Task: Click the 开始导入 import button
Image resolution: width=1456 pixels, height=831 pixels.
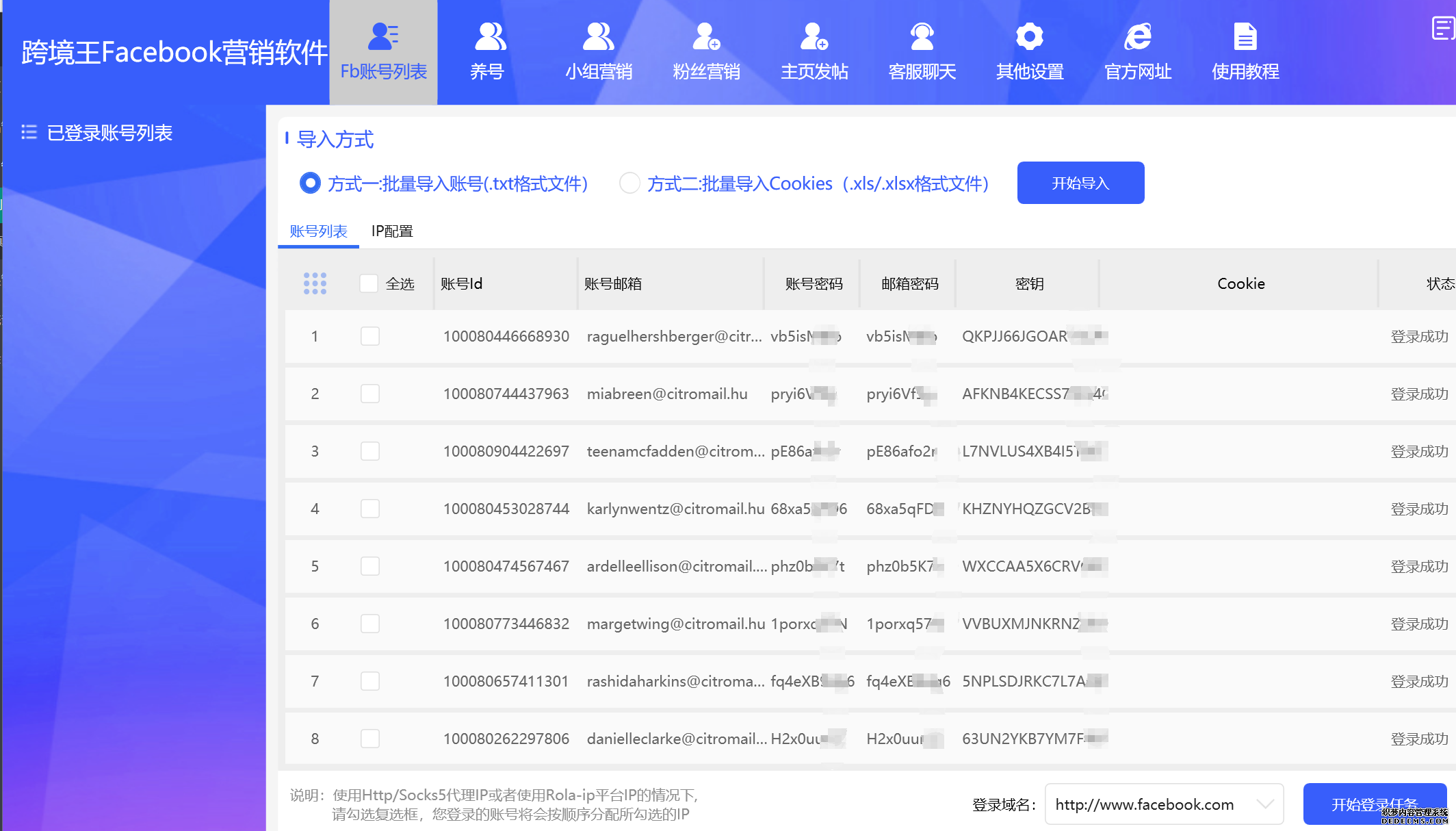Action: click(x=1080, y=183)
